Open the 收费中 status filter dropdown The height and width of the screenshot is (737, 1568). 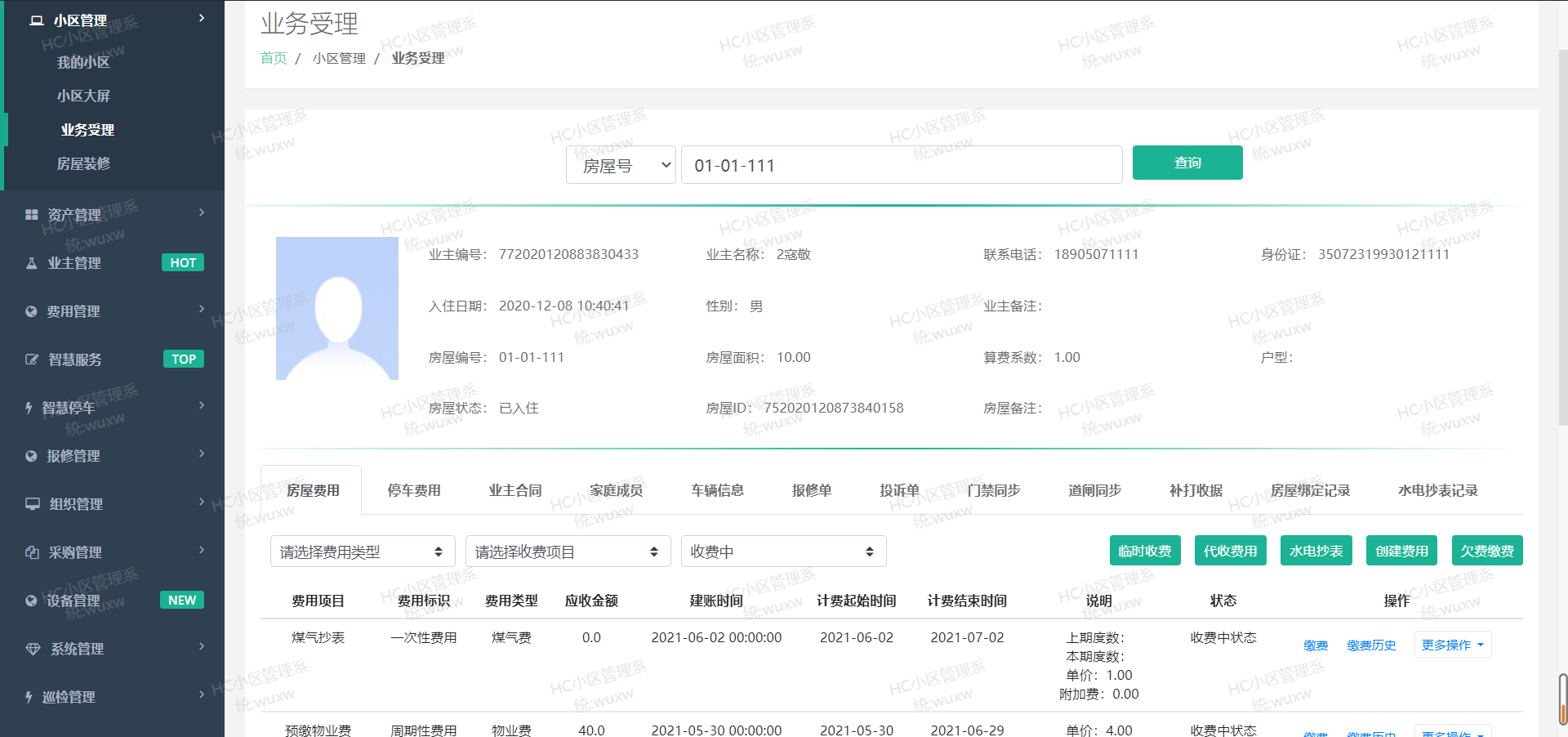[x=782, y=551]
